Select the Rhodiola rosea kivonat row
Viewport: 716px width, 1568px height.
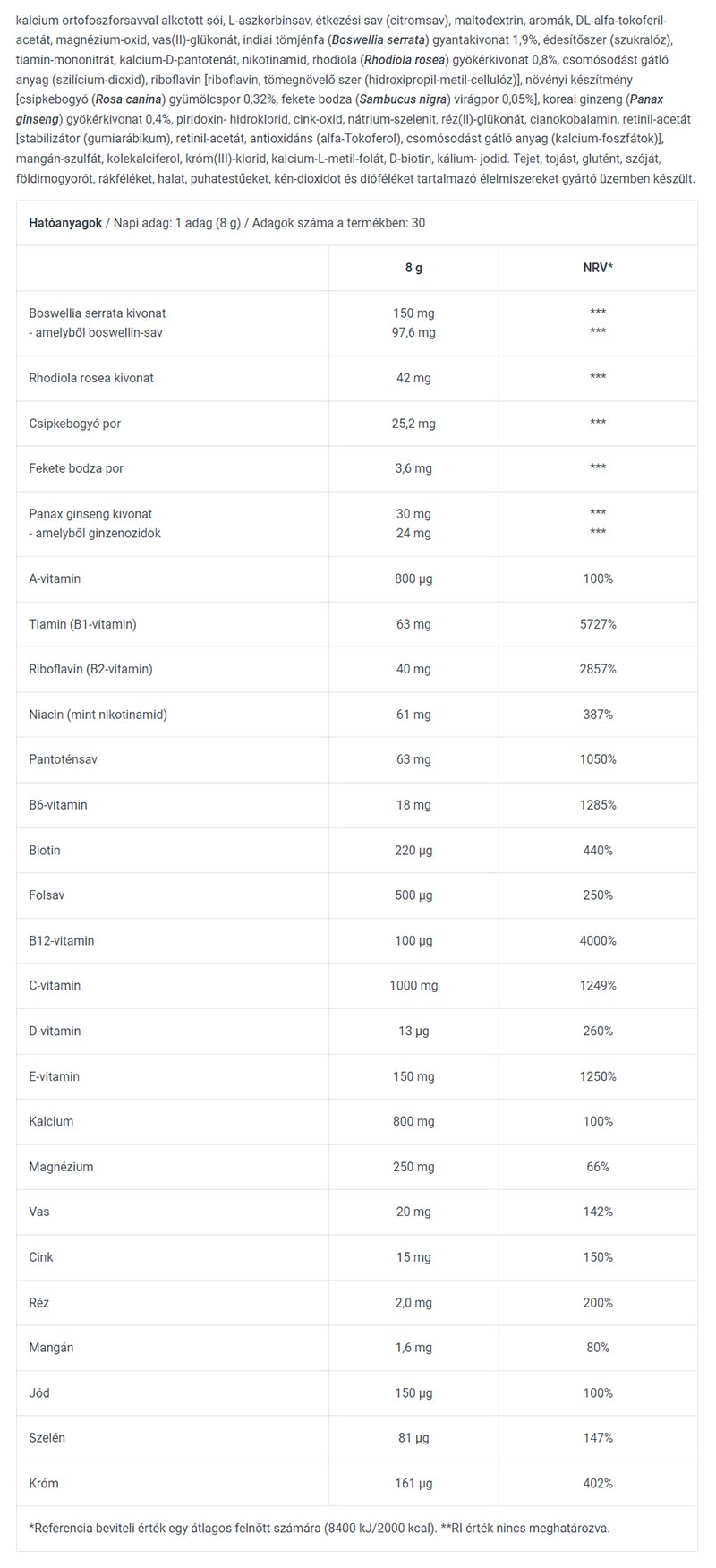click(357, 378)
